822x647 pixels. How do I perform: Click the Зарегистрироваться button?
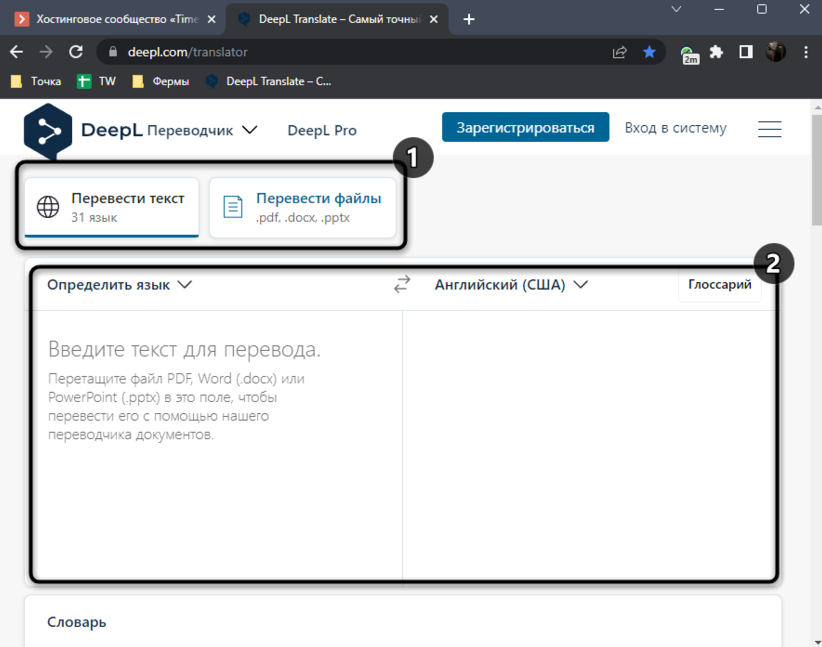click(525, 127)
